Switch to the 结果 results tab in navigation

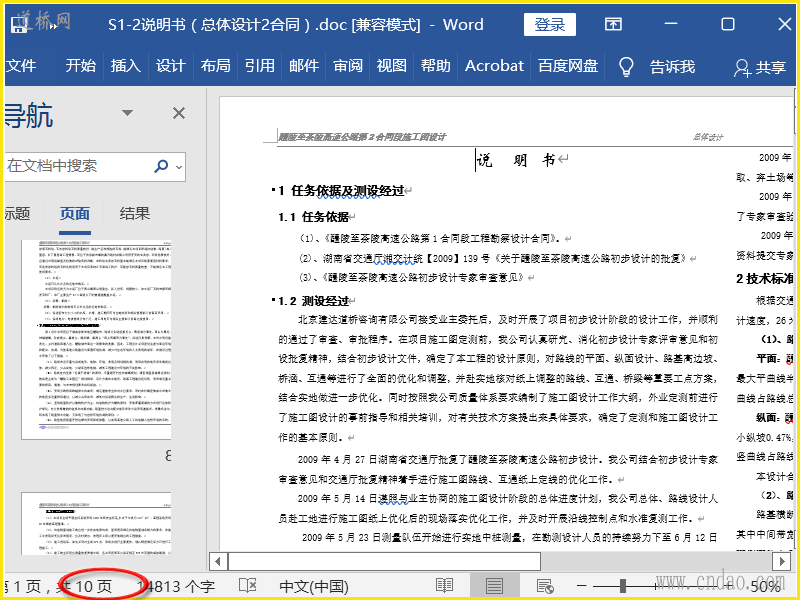(135, 214)
